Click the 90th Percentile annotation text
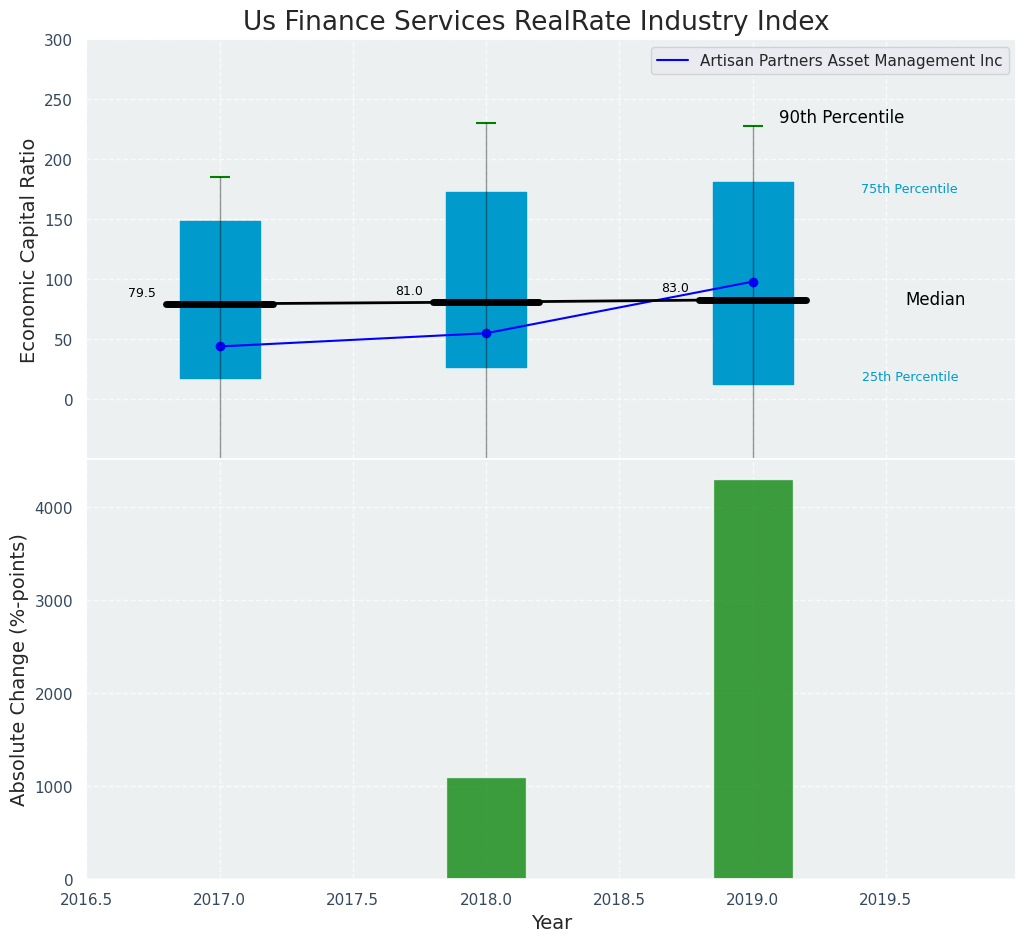 (841, 118)
